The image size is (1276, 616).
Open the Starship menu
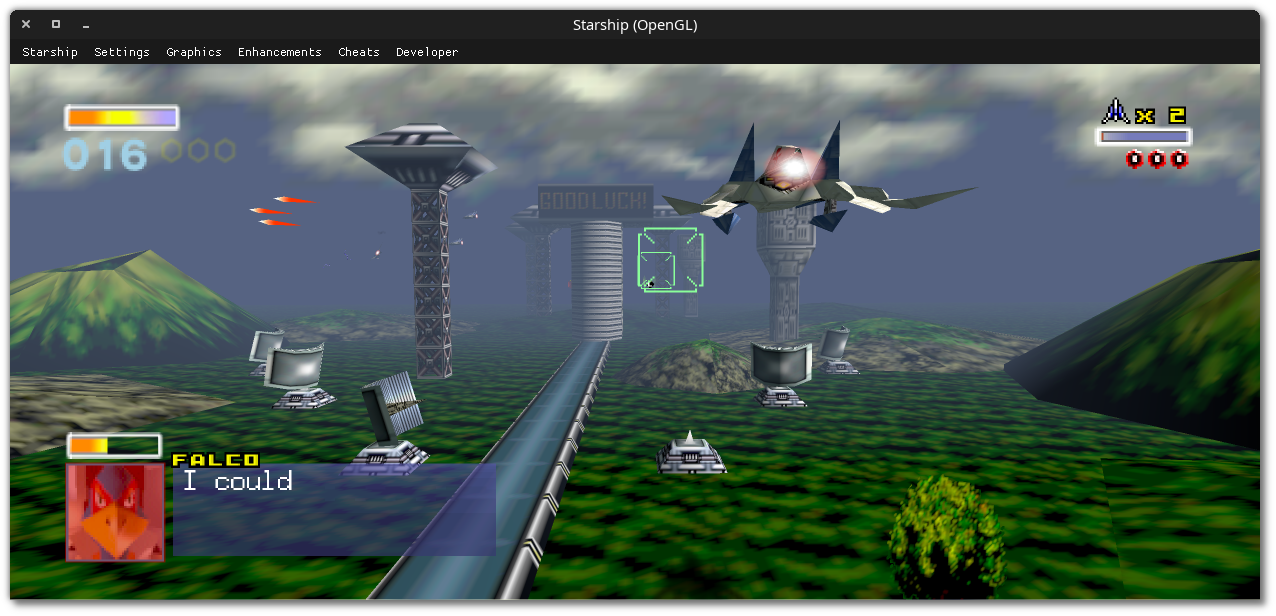tap(50, 52)
